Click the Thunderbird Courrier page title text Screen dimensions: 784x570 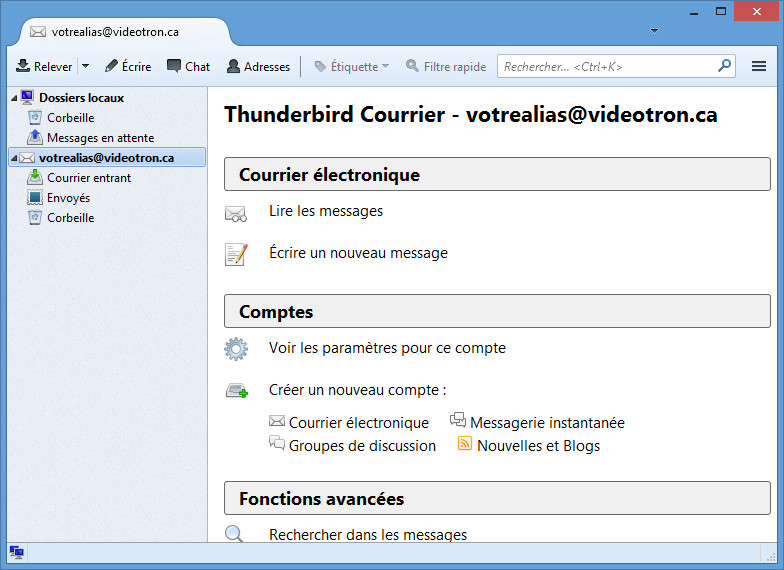click(470, 114)
